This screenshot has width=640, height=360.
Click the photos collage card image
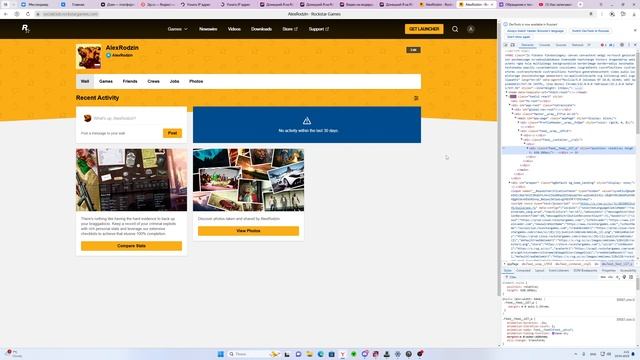point(248,180)
